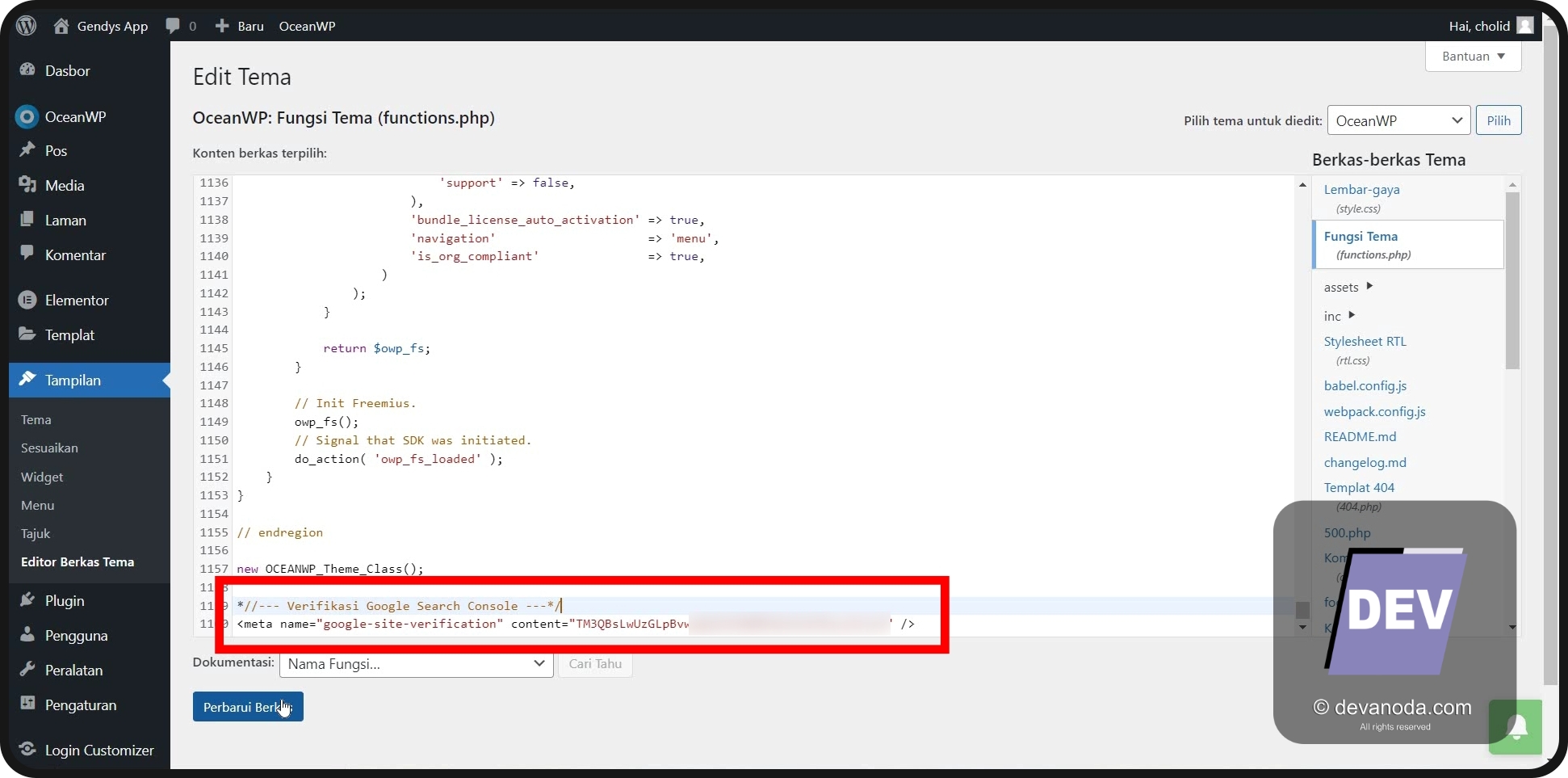Click the Peralatan wrench icon
This screenshot has width=1568, height=778.
27,670
